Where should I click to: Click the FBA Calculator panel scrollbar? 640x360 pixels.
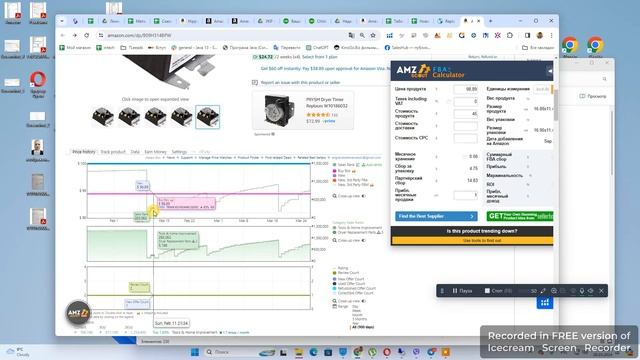click(x=556, y=105)
